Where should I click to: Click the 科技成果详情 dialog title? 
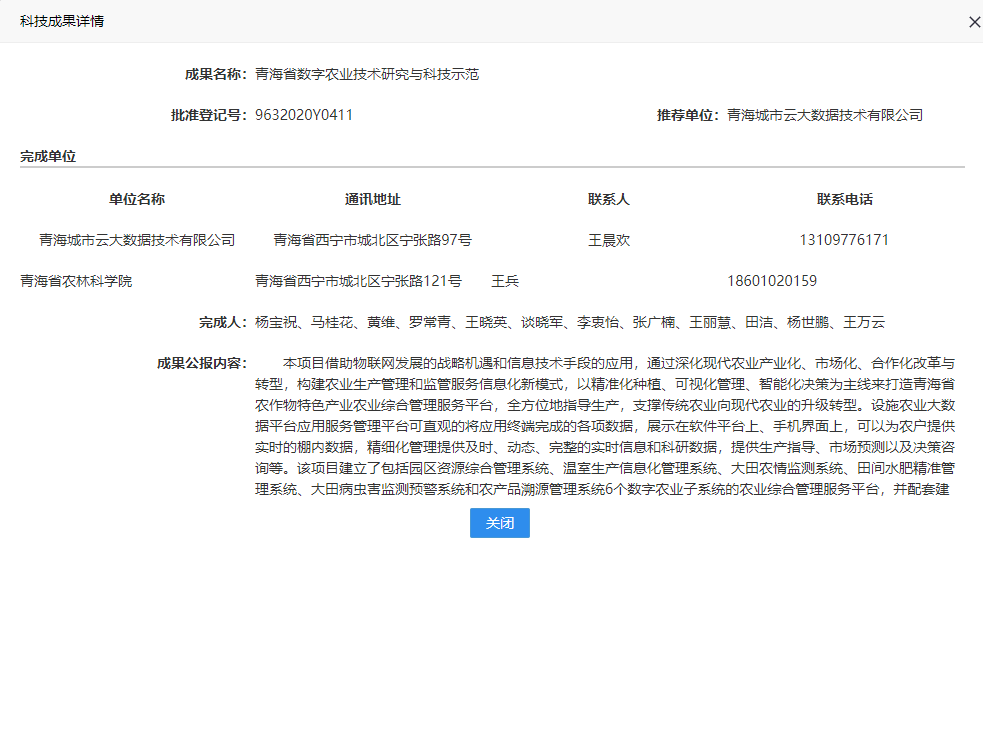62,21
